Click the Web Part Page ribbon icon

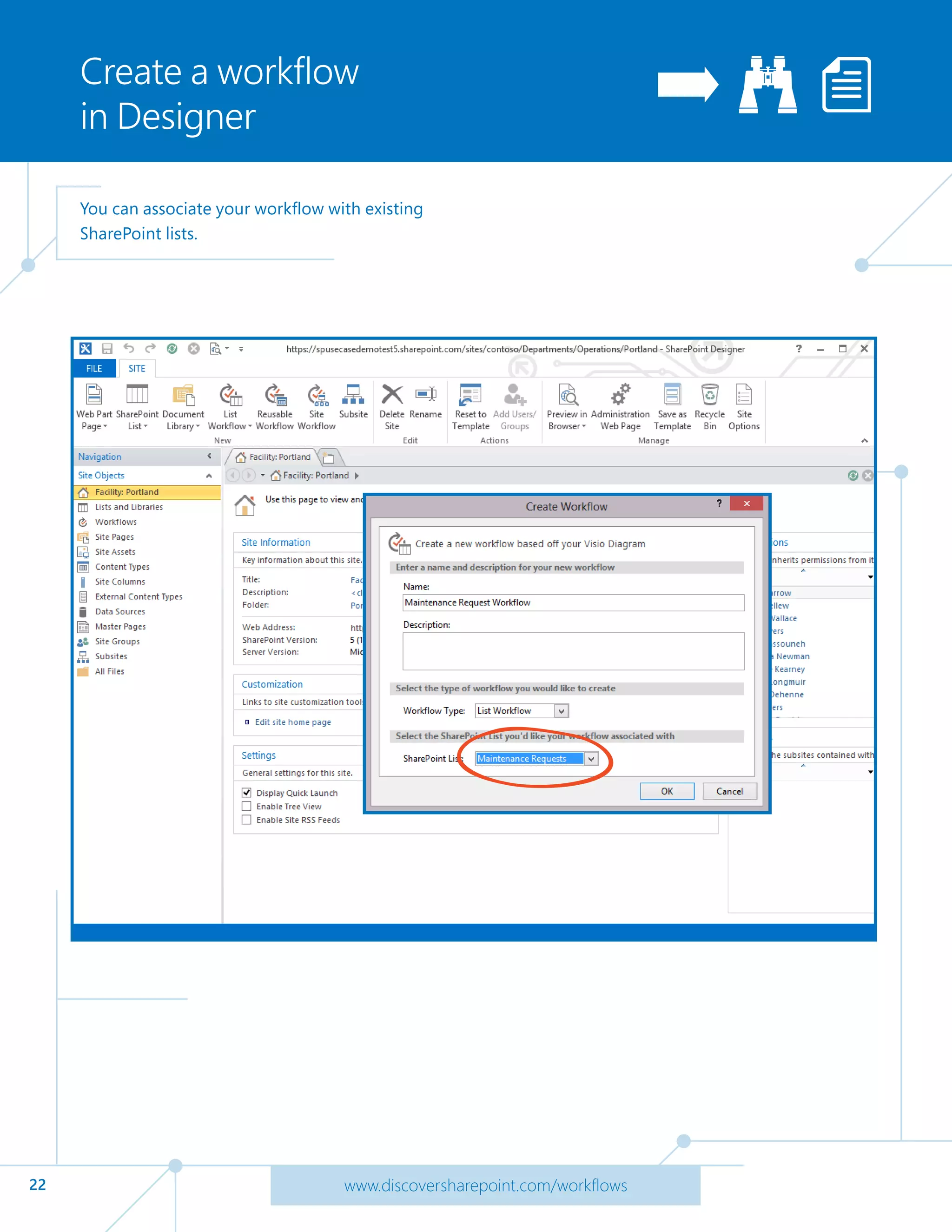coord(93,394)
